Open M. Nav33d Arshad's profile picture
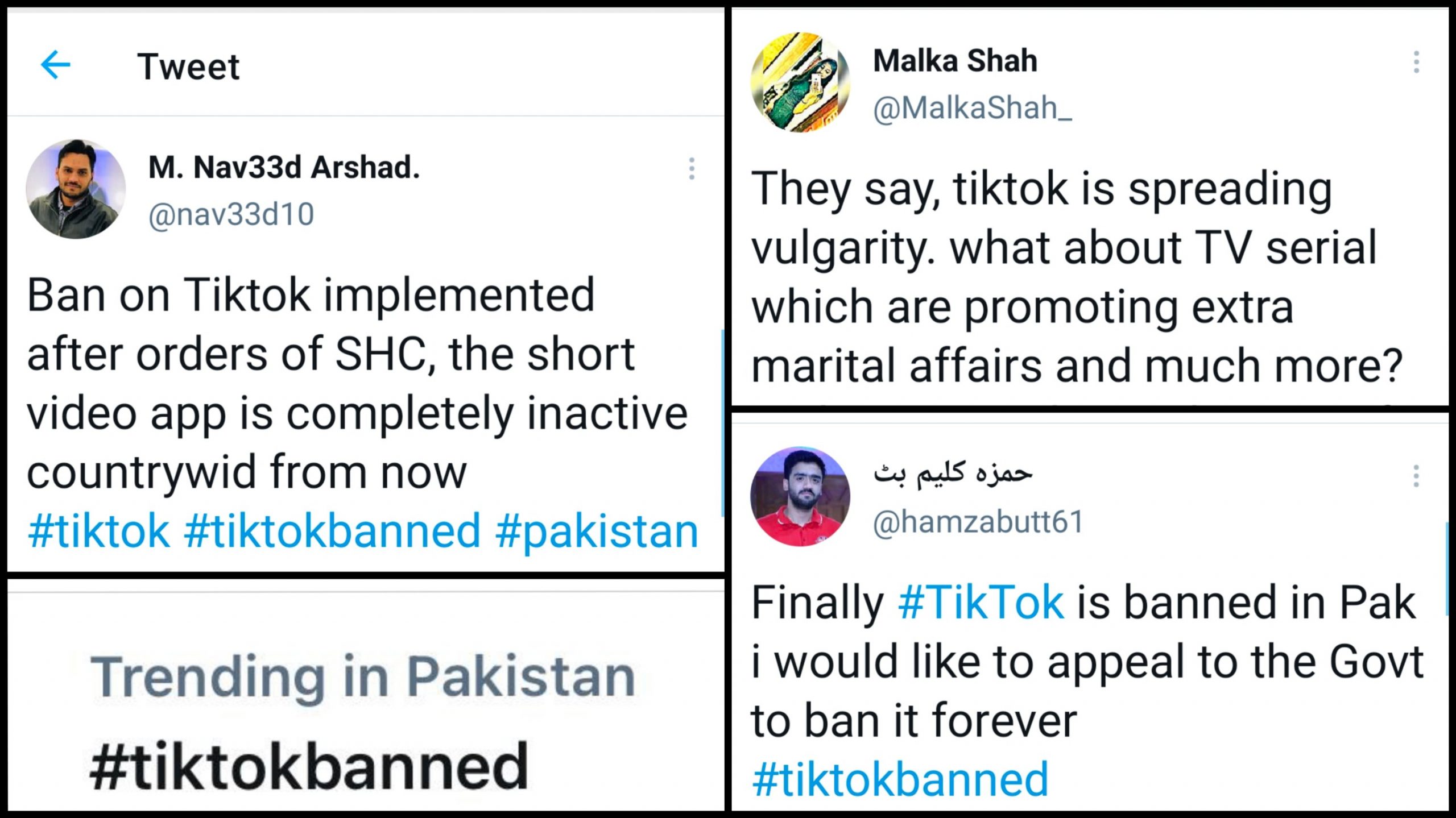The height and width of the screenshot is (818, 1456). (x=76, y=189)
